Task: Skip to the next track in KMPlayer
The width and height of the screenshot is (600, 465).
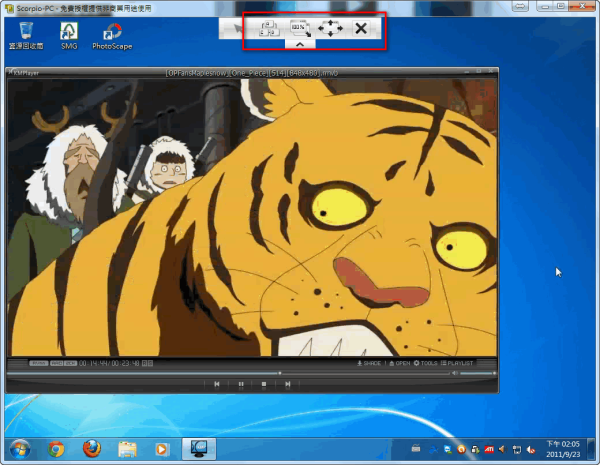Action: 286,383
